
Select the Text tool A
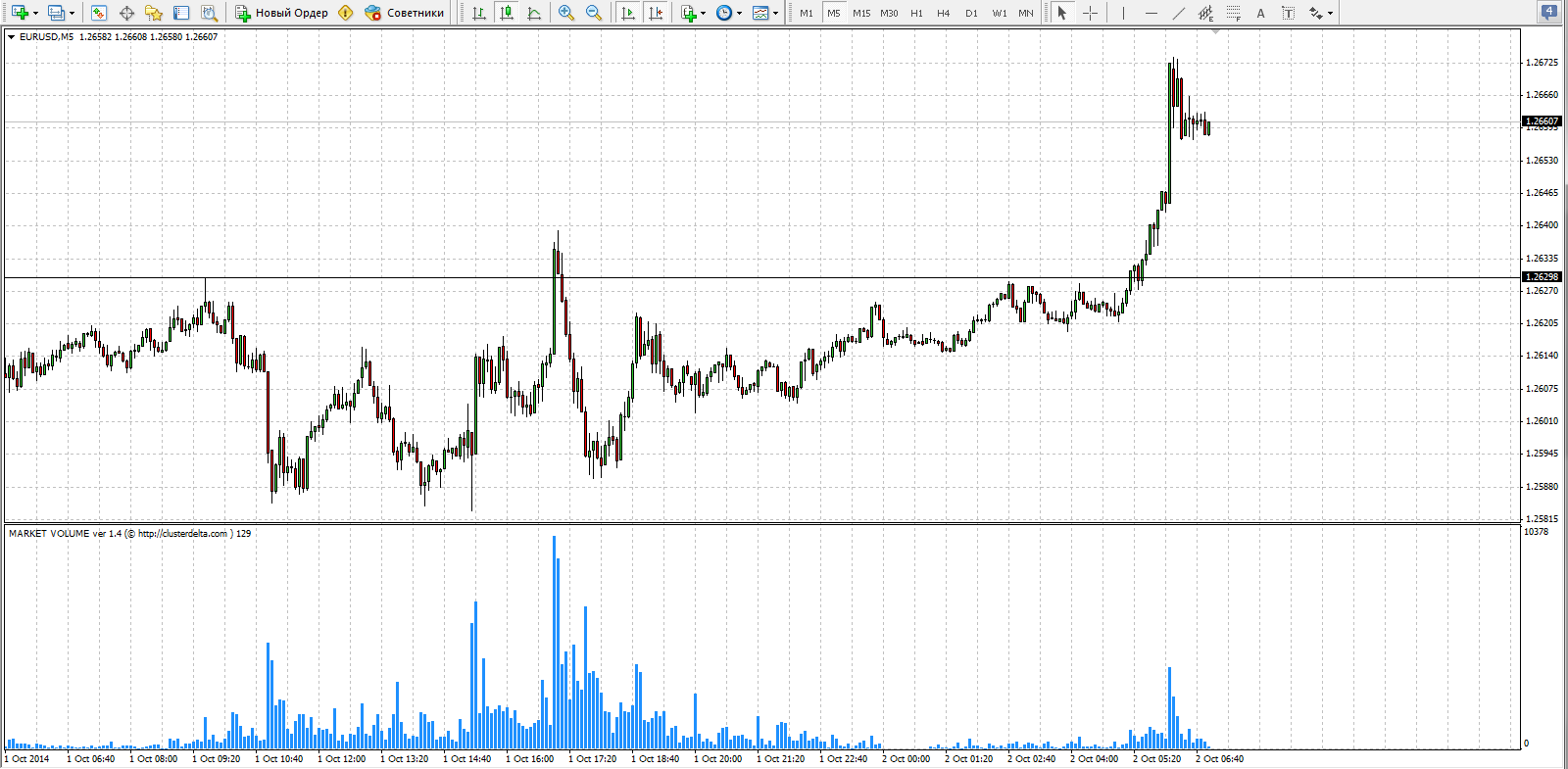tap(1260, 13)
